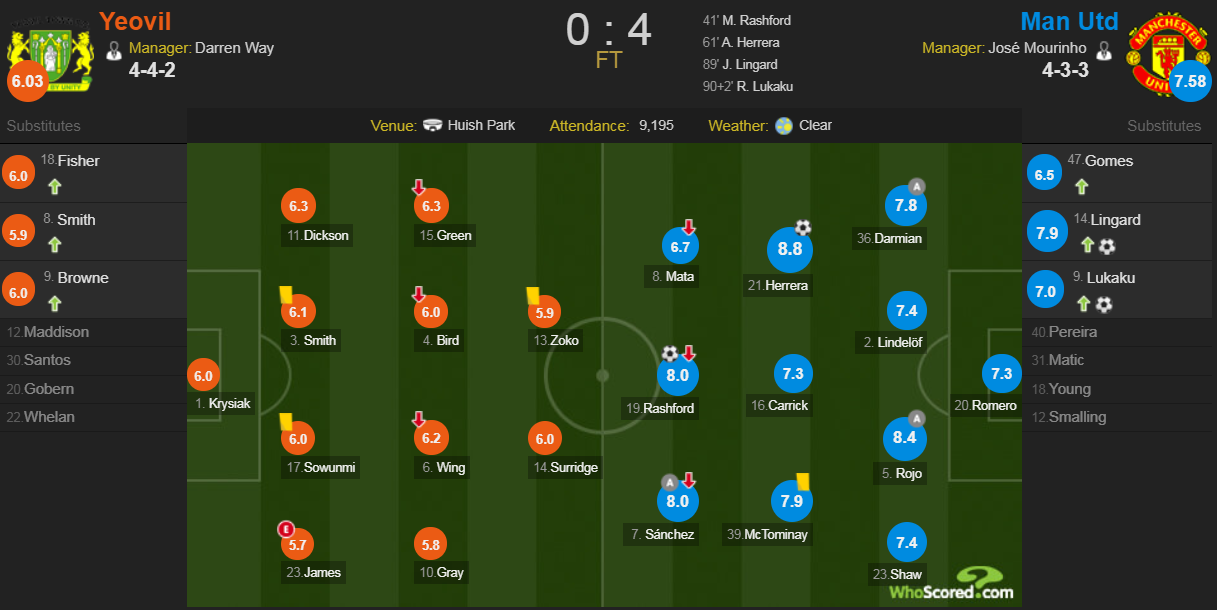1217x610 pixels.
Task: Click the clear weather sun icon
Action: (x=784, y=126)
